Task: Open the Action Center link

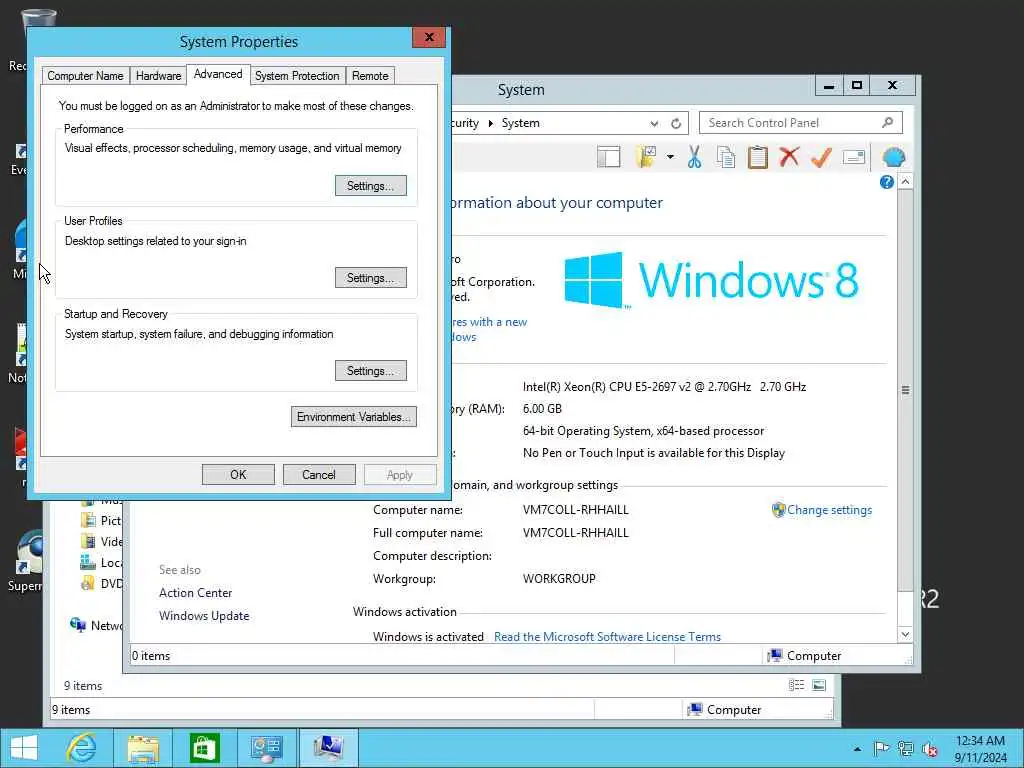Action: click(x=195, y=593)
